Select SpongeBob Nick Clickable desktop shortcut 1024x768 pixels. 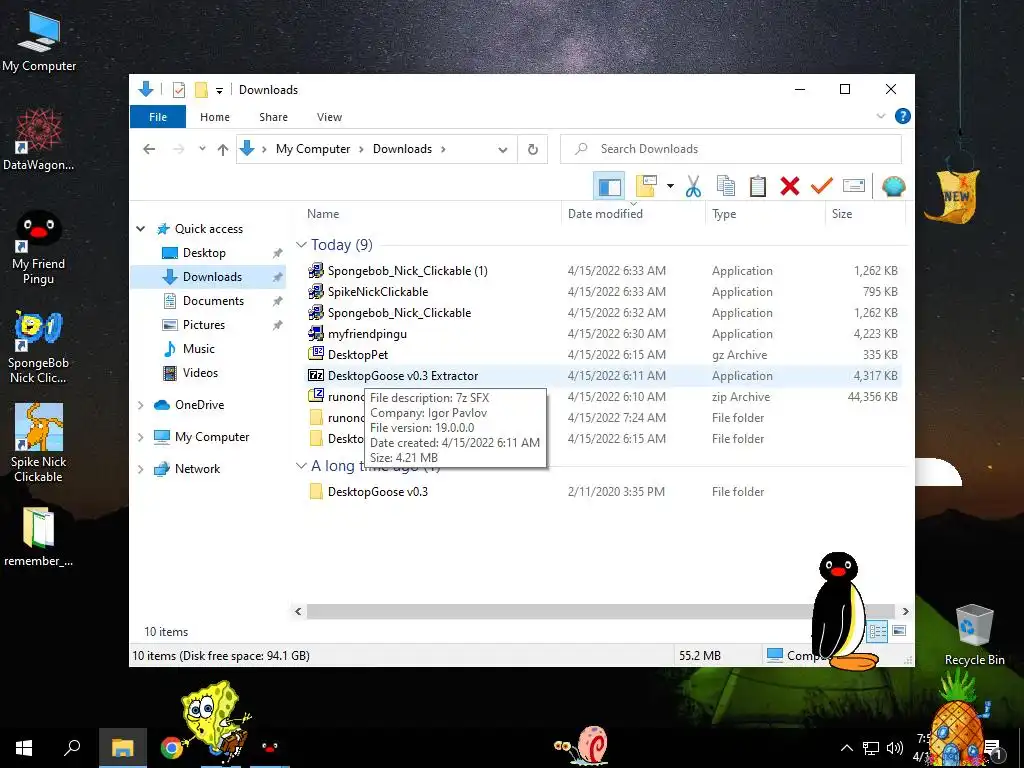[39, 347]
